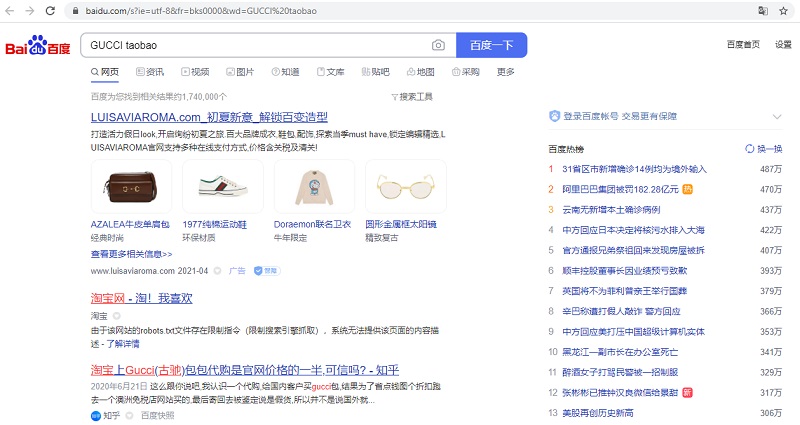
Task: Click the 圆形金属框太阳镜 caption link
Action: tap(401, 224)
